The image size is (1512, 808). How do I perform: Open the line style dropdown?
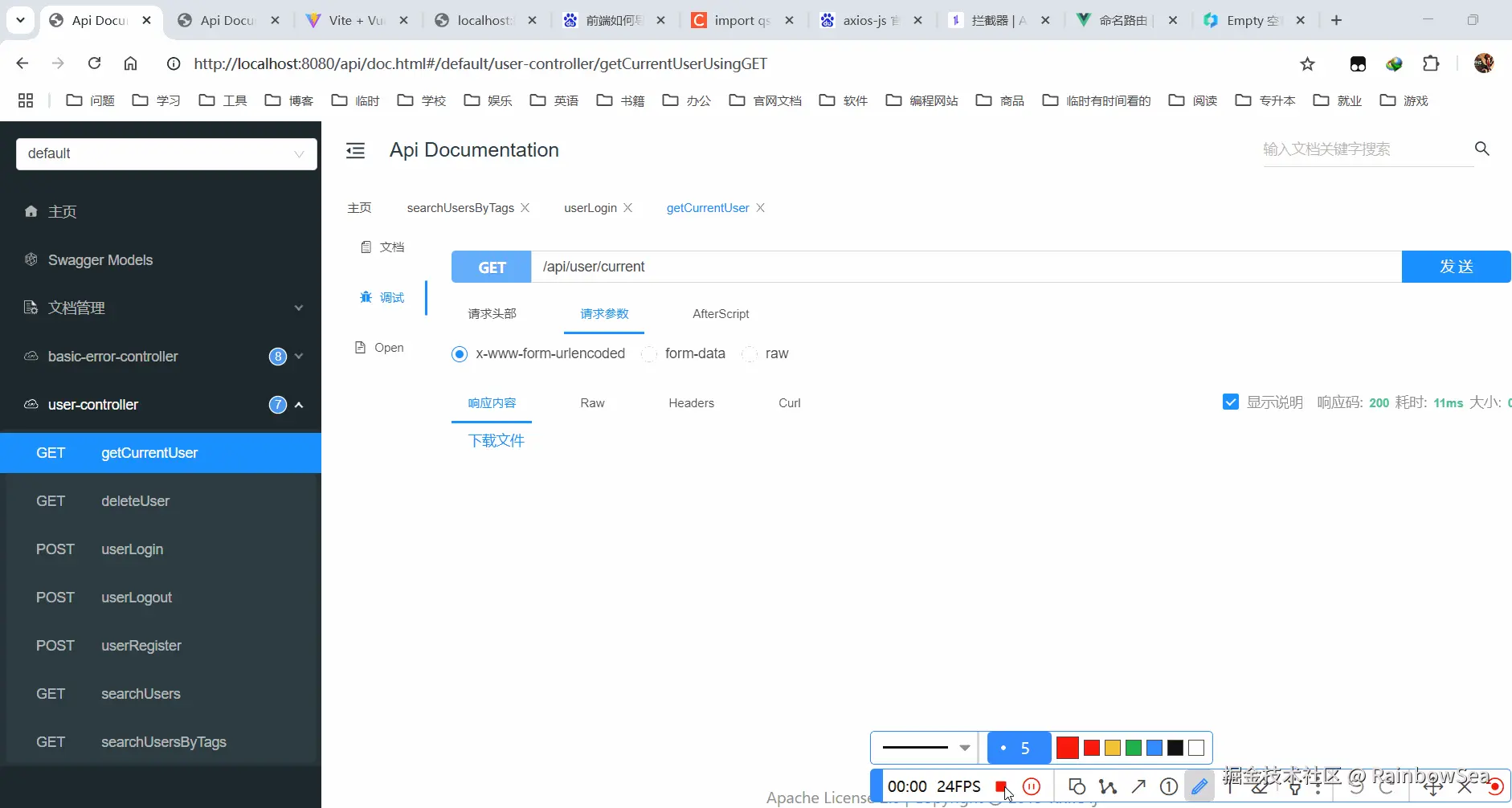(925, 748)
